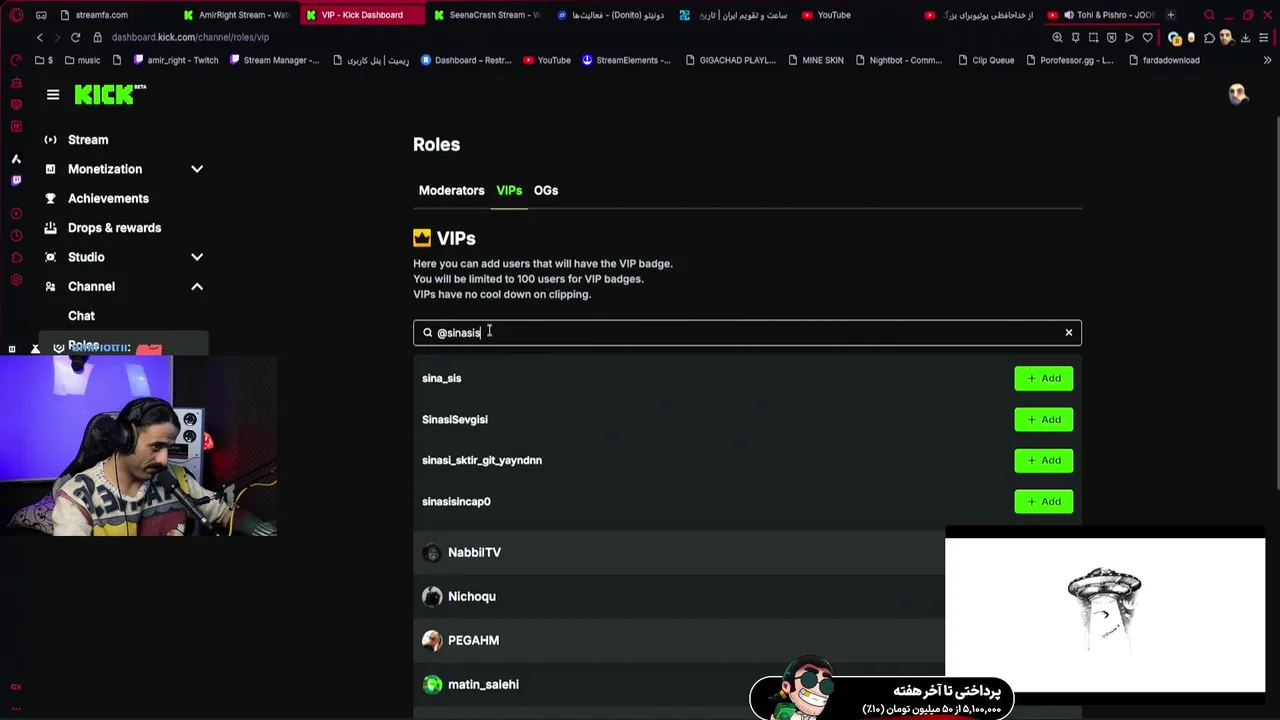Click the green KICK logo
1280x720 pixels.
click(x=110, y=94)
